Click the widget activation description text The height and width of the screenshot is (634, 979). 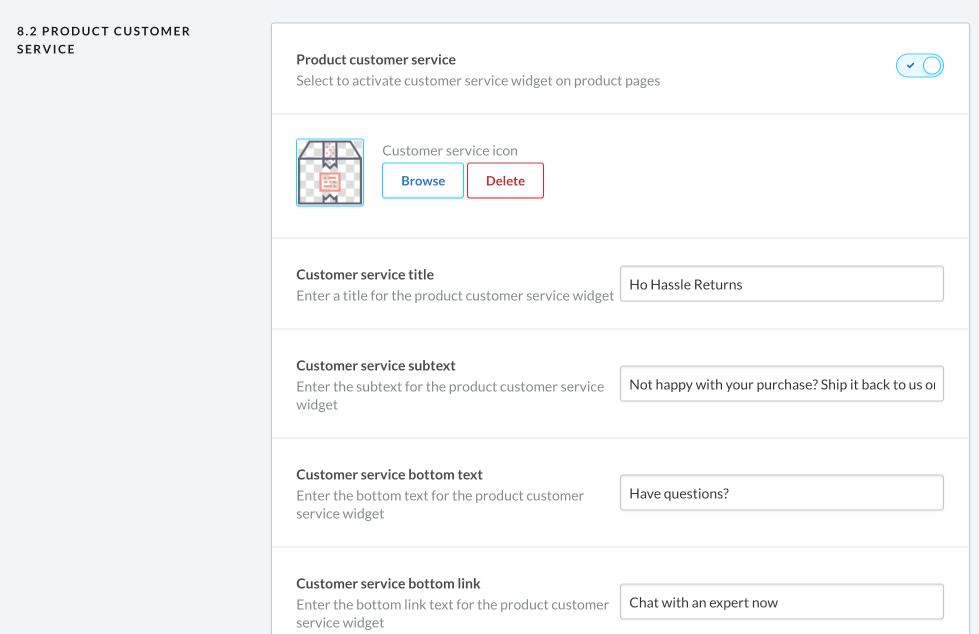[478, 81]
